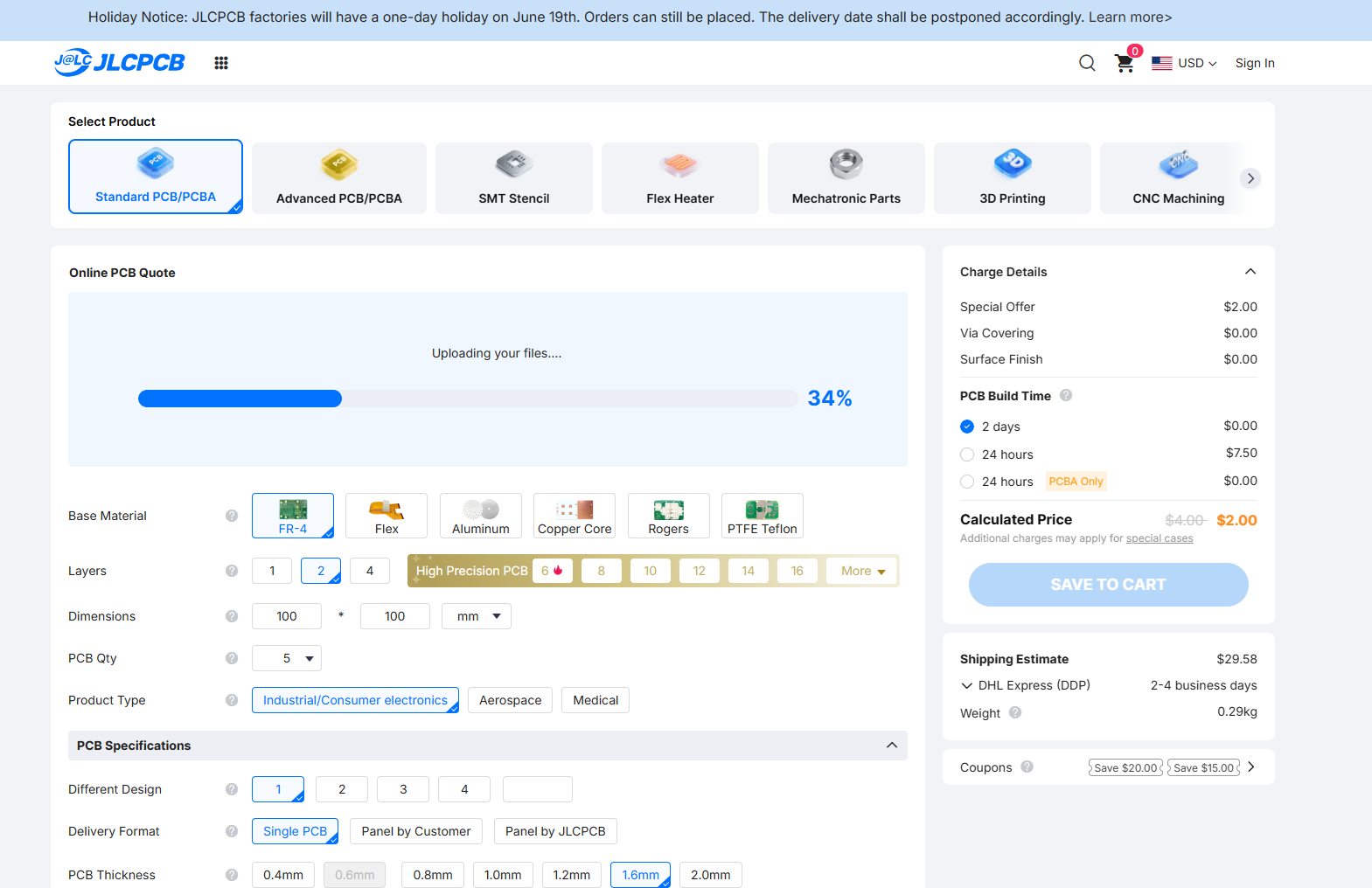The height and width of the screenshot is (888, 1372).
Task: Select 4 layers option
Action: pyautogui.click(x=370, y=571)
